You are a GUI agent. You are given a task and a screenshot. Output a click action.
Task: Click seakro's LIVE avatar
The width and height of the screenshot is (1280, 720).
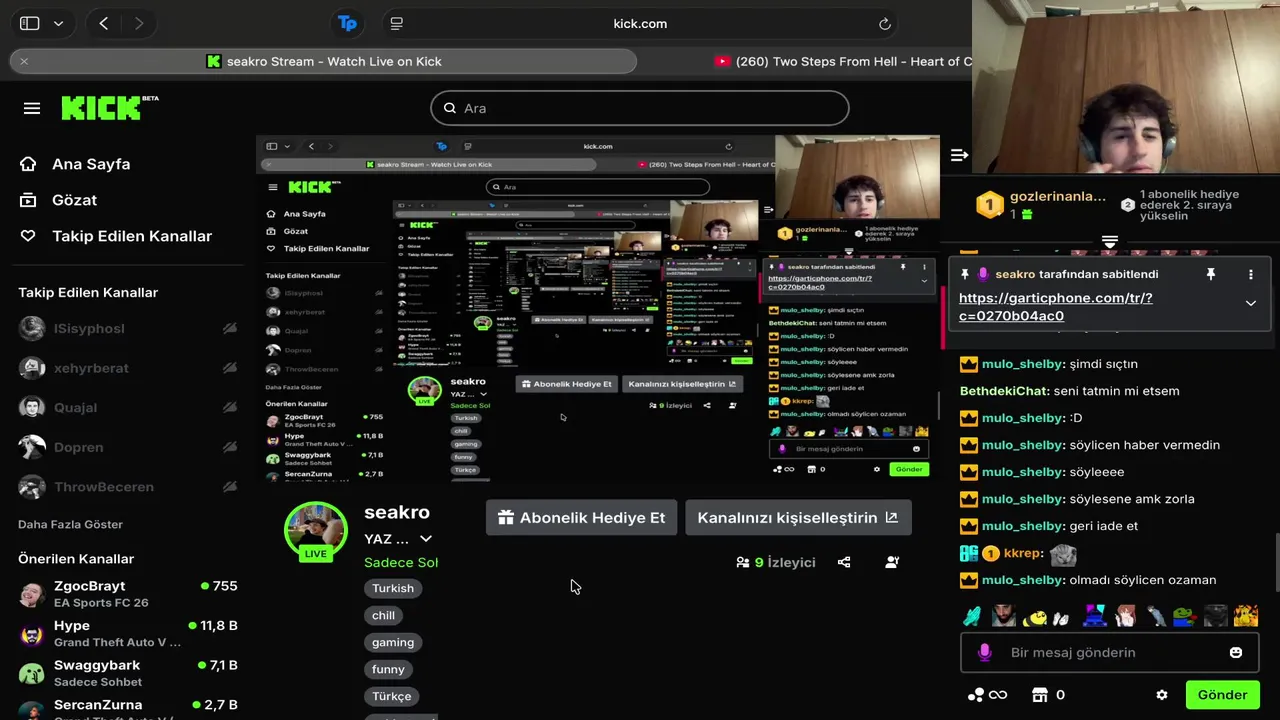(316, 532)
